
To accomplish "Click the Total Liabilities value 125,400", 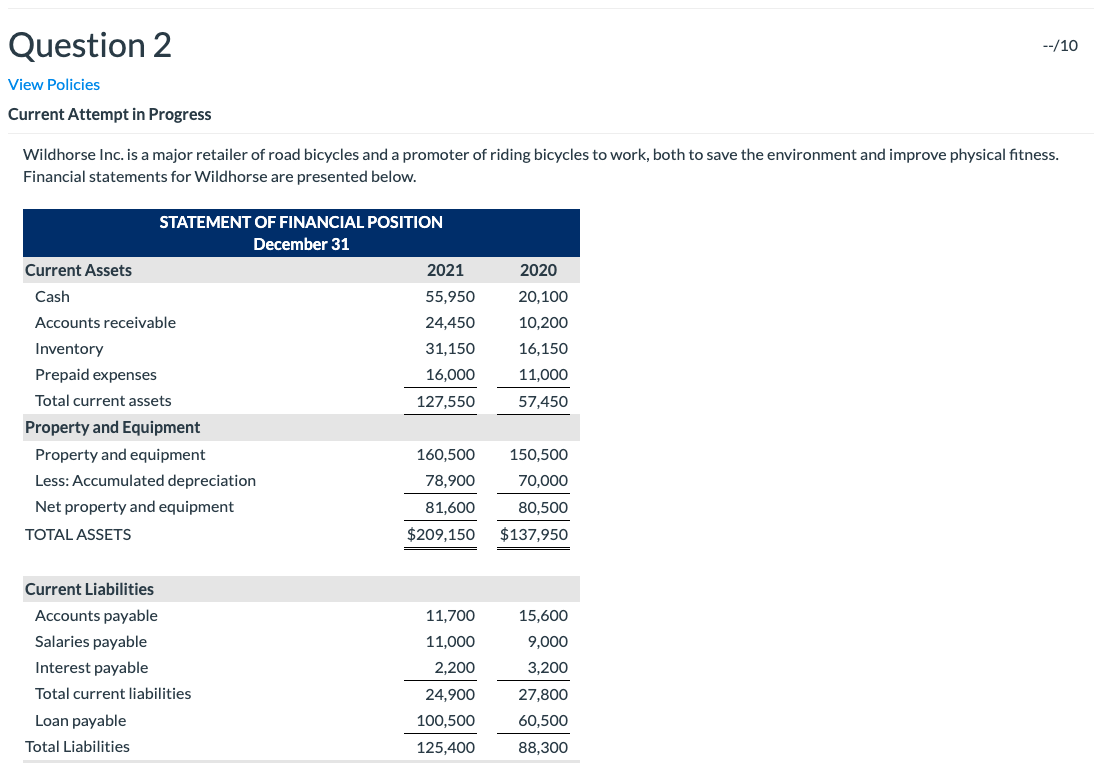I will coord(447,746).
